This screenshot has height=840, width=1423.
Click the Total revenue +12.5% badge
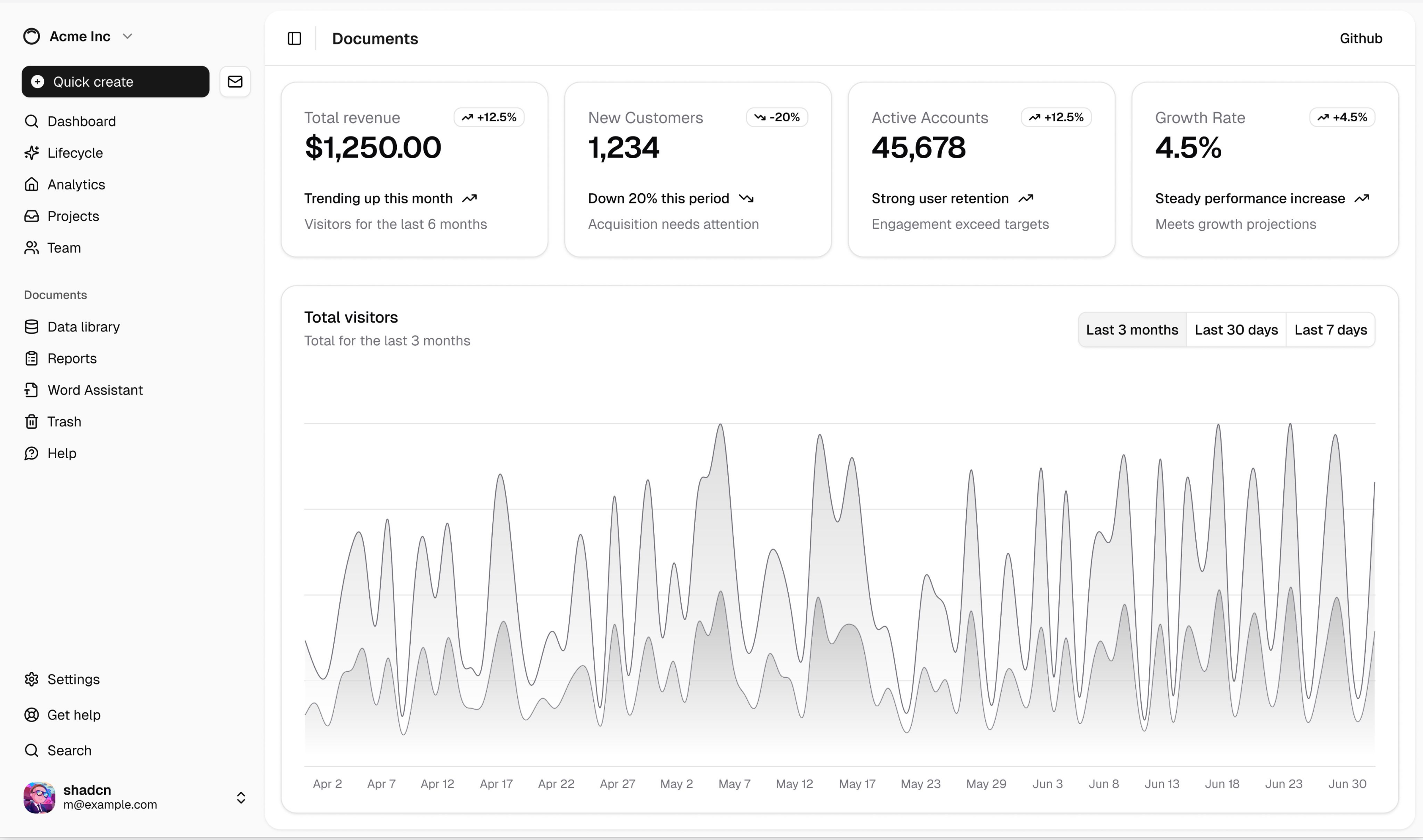[489, 117]
